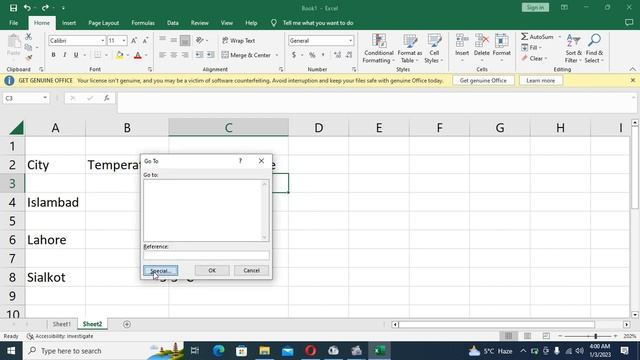Toggle Italic formatting
Image resolution: width=640 pixels, height=360 pixels.
tap(64, 55)
